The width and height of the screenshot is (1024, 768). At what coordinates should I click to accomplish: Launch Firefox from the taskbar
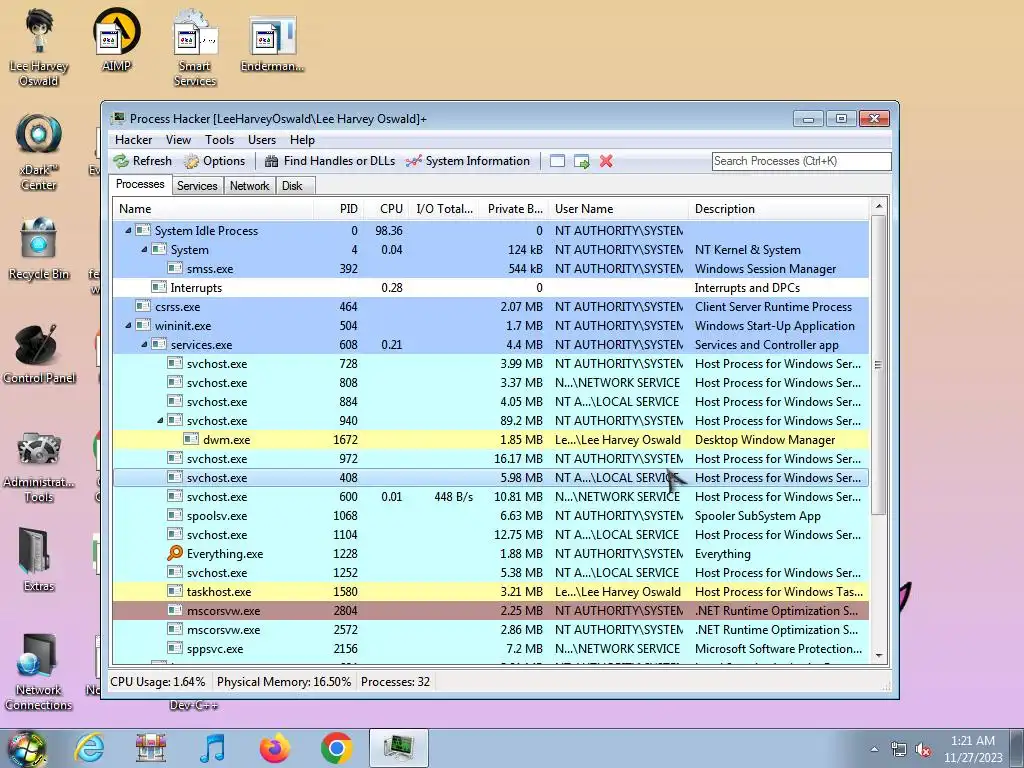274,748
